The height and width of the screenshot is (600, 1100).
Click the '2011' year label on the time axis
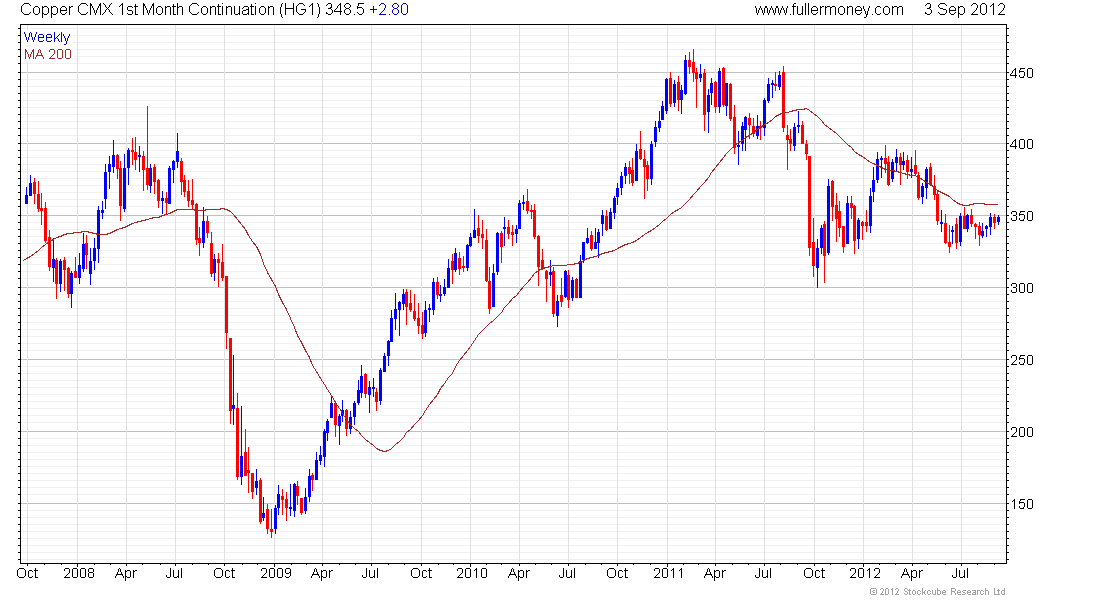point(668,573)
